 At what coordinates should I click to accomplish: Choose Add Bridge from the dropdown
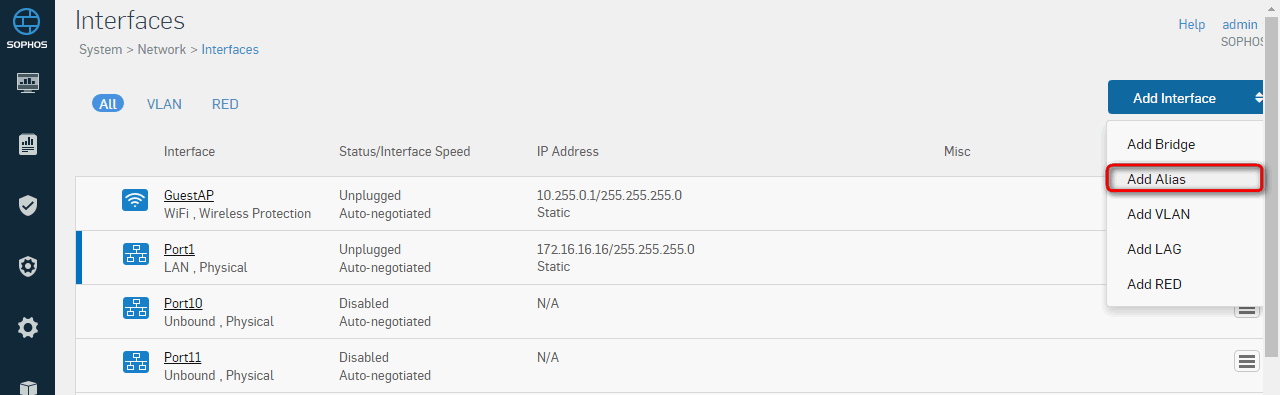coord(1161,144)
